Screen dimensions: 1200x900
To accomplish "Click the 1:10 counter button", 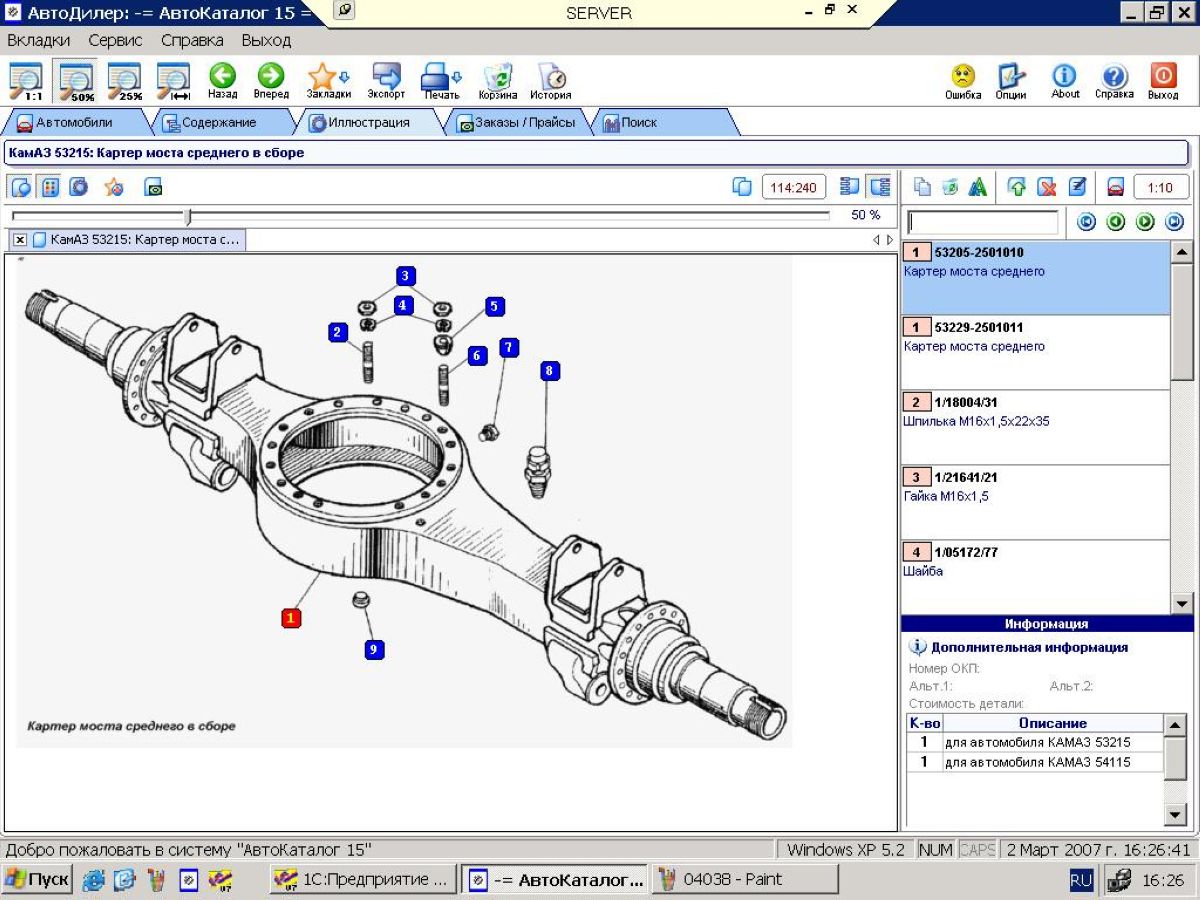I will coord(1160,187).
